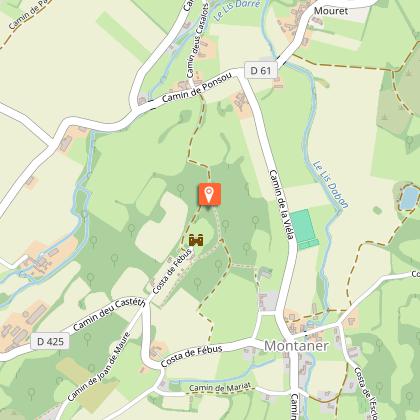Select the D 425 road shield

pos(50,341)
